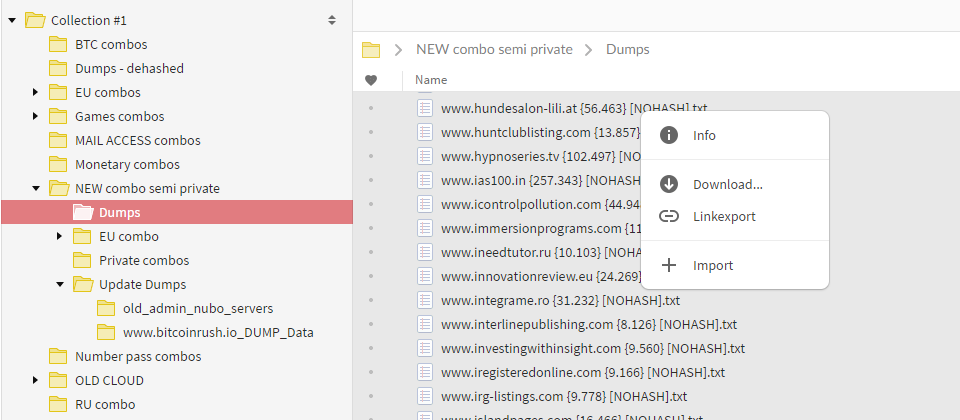960x420 pixels.
Task: Toggle favorite dot for www.hundesalon-lili.at row
Action: coord(370,108)
